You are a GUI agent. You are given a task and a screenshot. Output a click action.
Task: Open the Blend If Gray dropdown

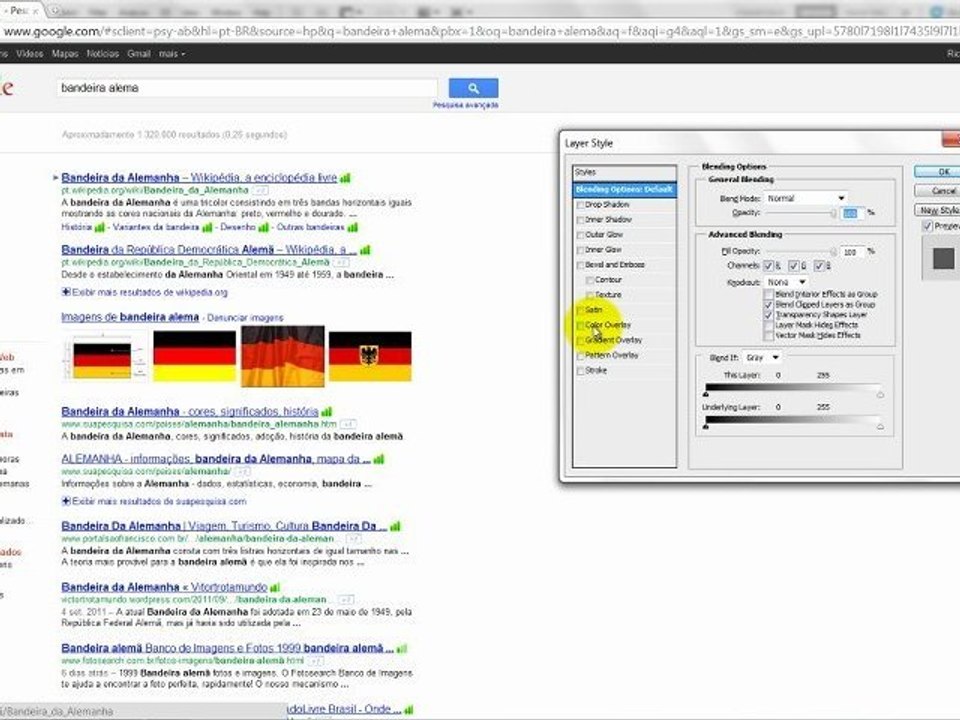[x=762, y=358]
